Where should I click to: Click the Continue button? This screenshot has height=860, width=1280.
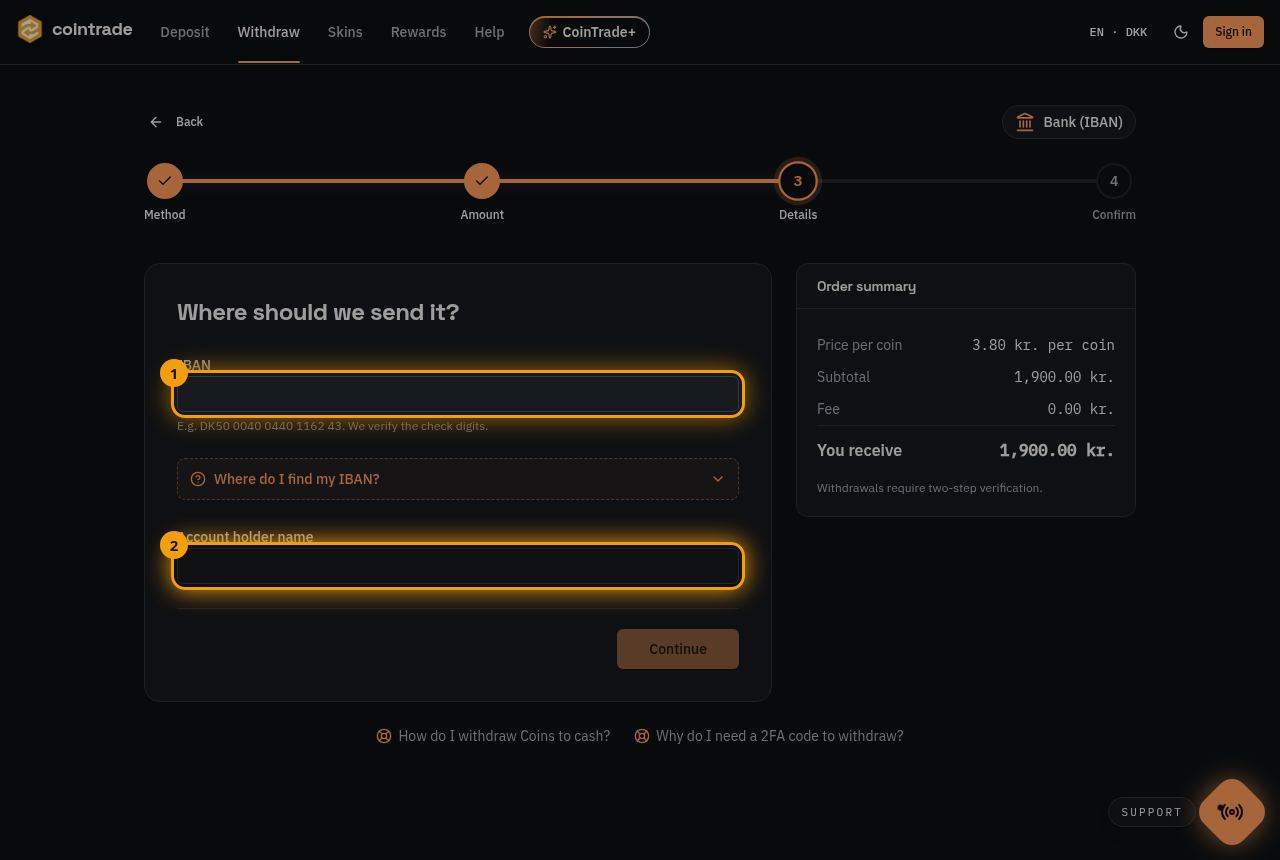[x=678, y=649]
